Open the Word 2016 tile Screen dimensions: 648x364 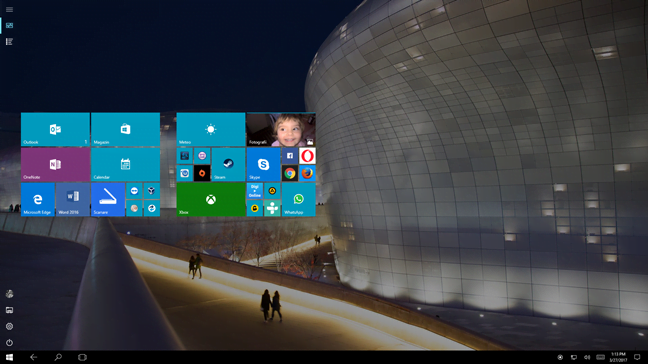point(73,200)
